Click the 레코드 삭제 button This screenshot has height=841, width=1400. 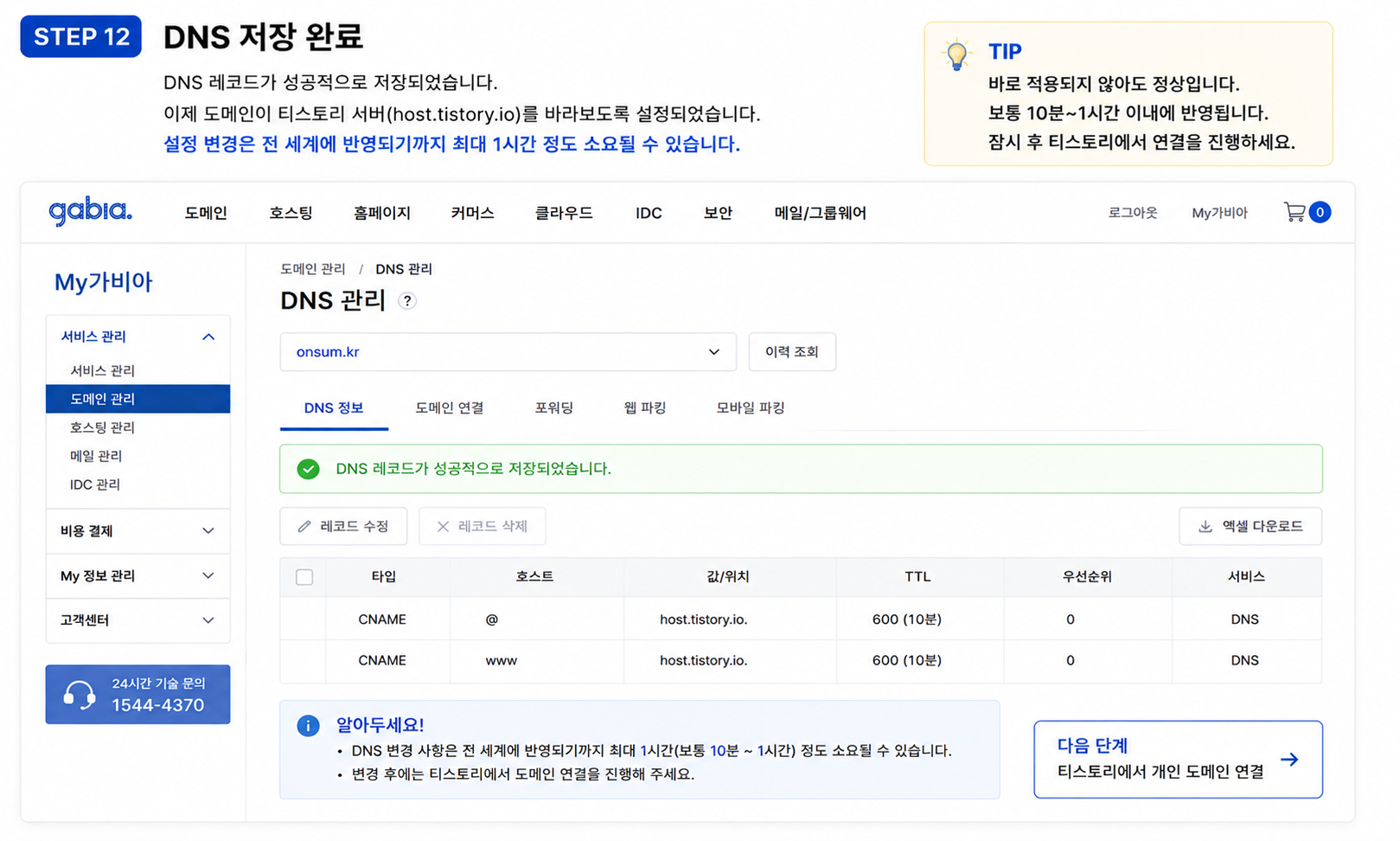click(x=483, y=526)
